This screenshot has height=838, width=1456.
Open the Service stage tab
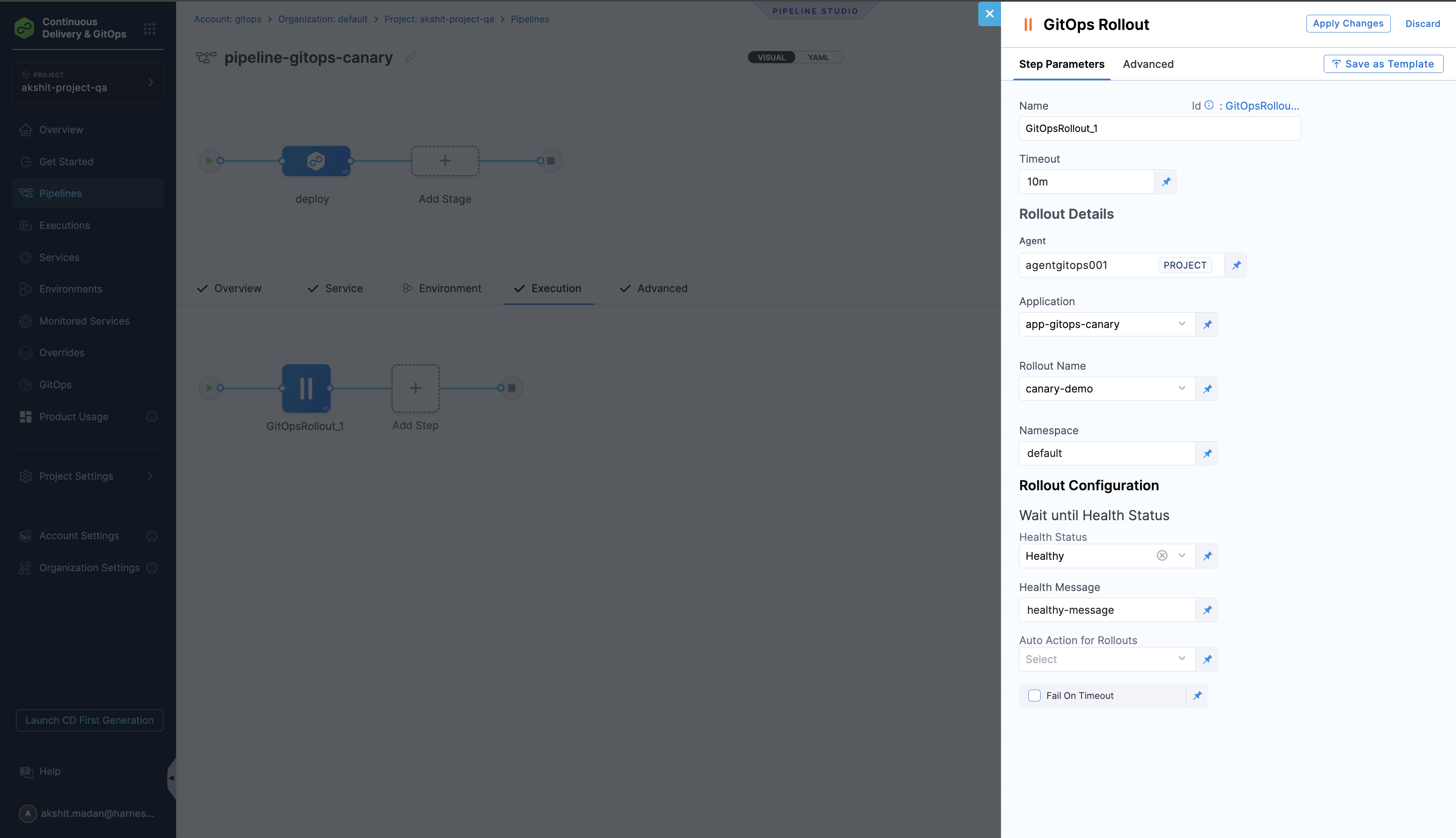pyautogui.click(x=343, y=288)
